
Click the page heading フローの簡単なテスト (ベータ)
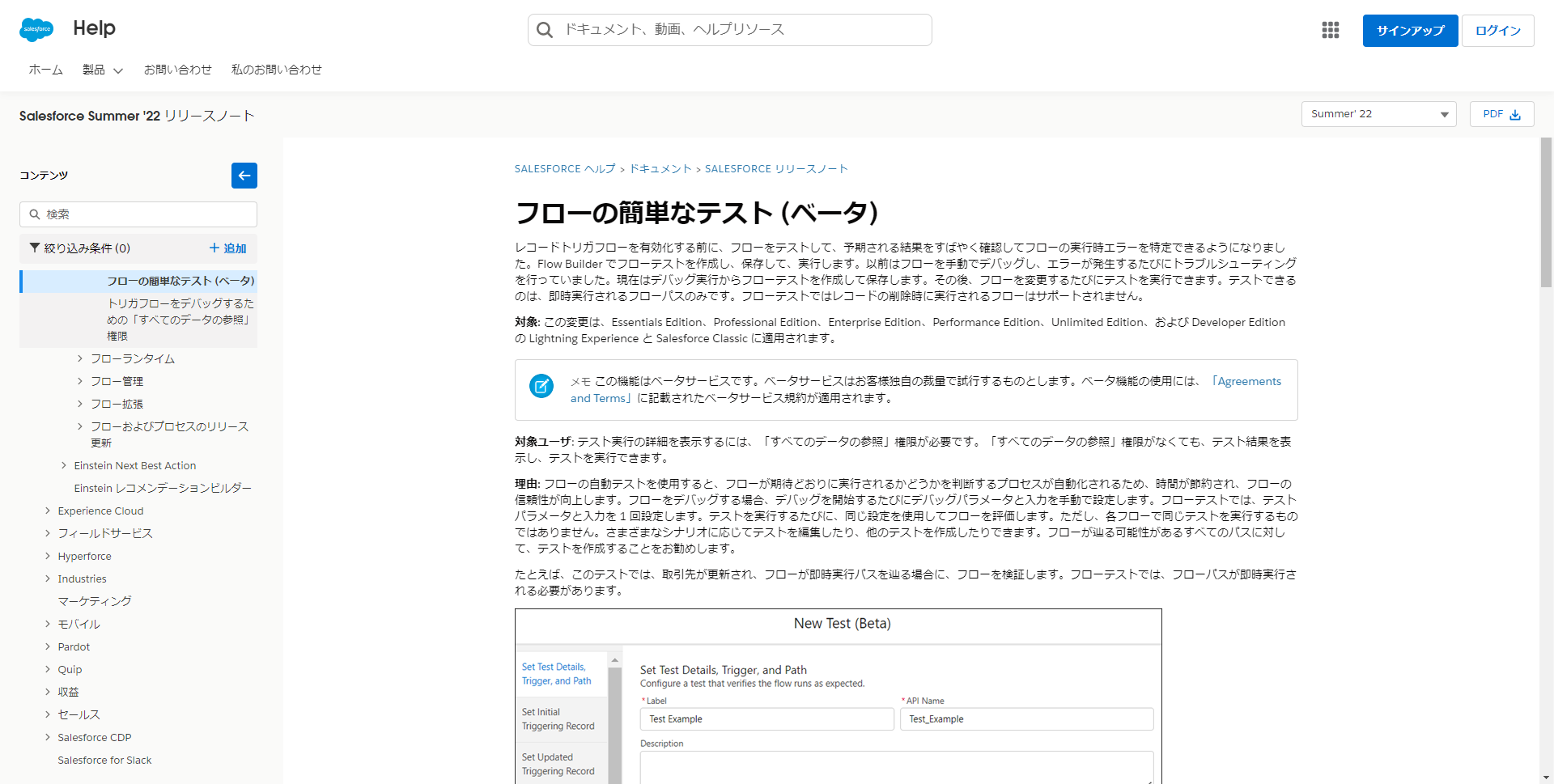coord(697,212)
